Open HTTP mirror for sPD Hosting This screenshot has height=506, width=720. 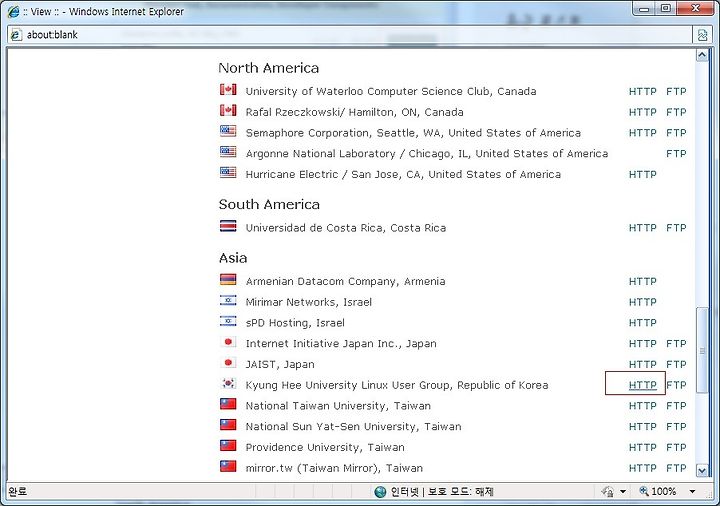(x=642, y=323)
